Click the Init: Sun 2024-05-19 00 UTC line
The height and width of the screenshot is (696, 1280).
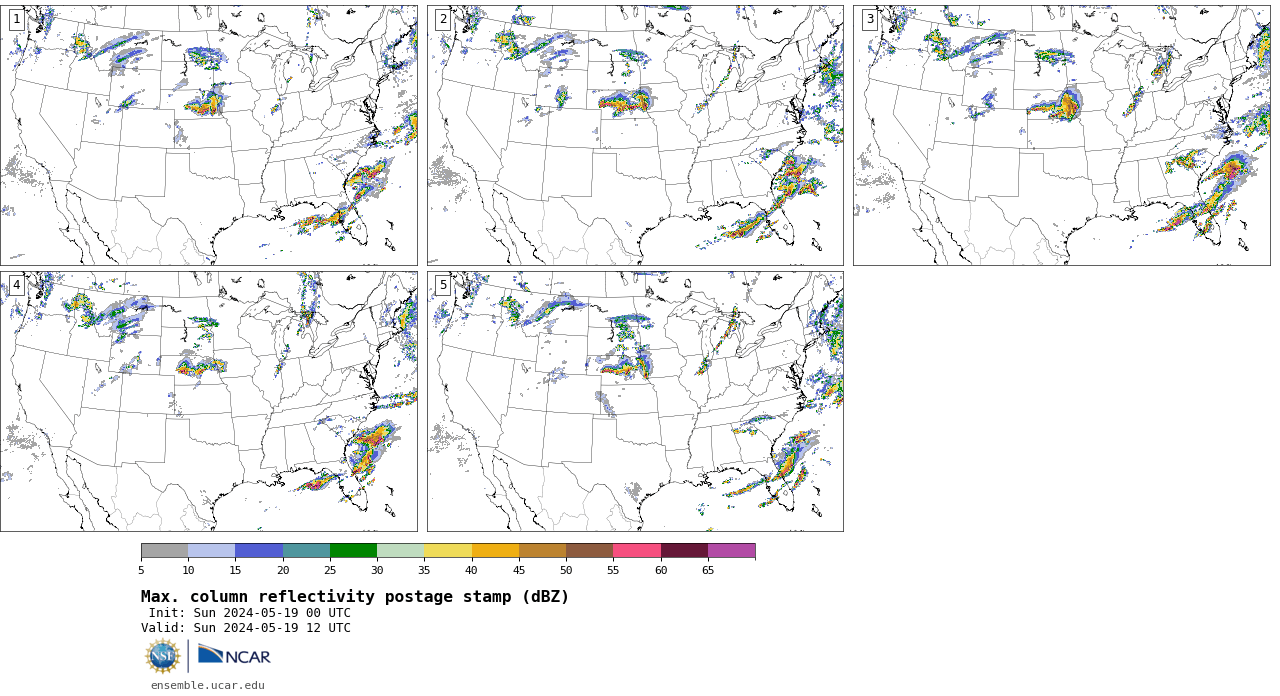[x=250, y=613]
